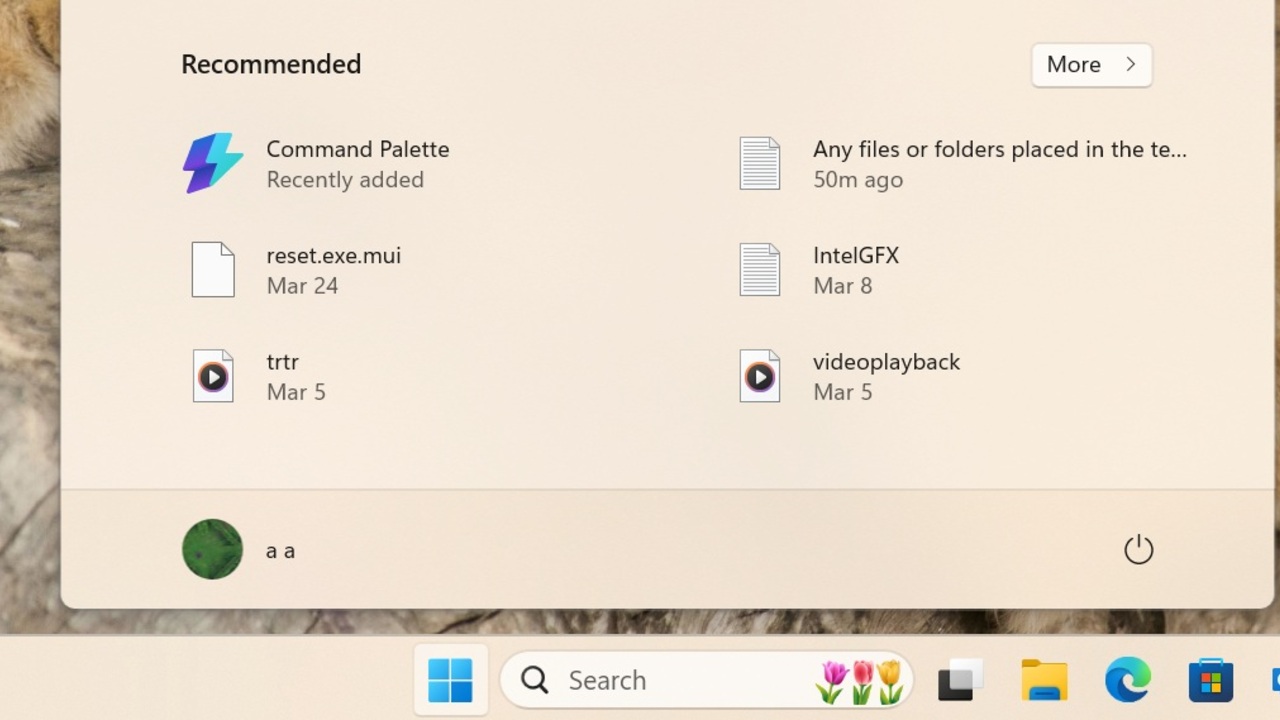Click the search magnifier icon

[533, 680]
